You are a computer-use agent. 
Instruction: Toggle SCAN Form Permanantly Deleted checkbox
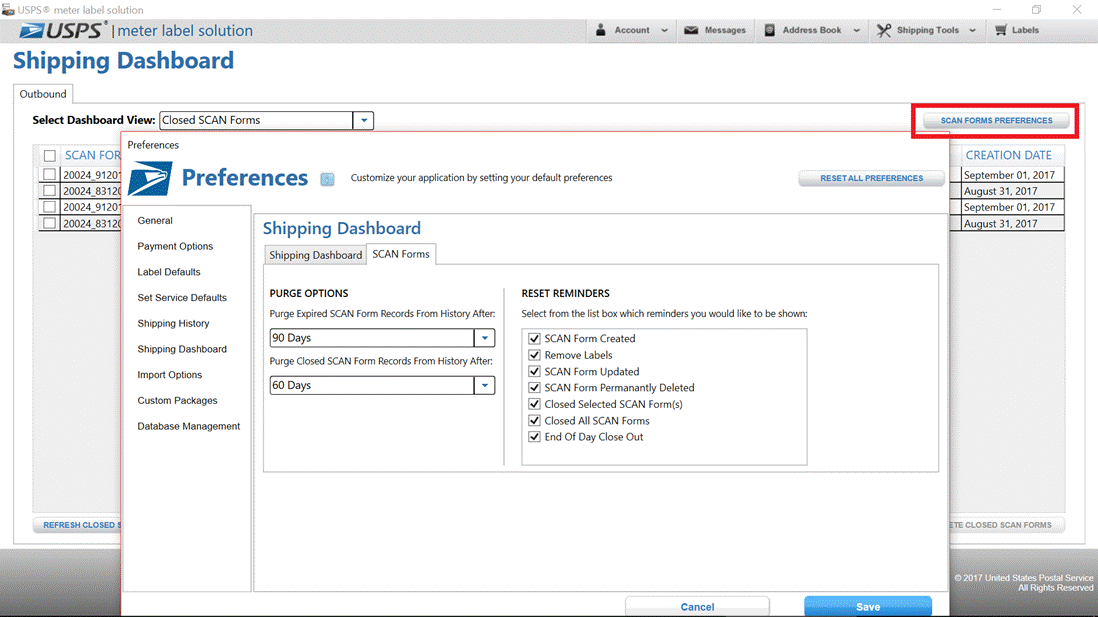click(534, 387)
